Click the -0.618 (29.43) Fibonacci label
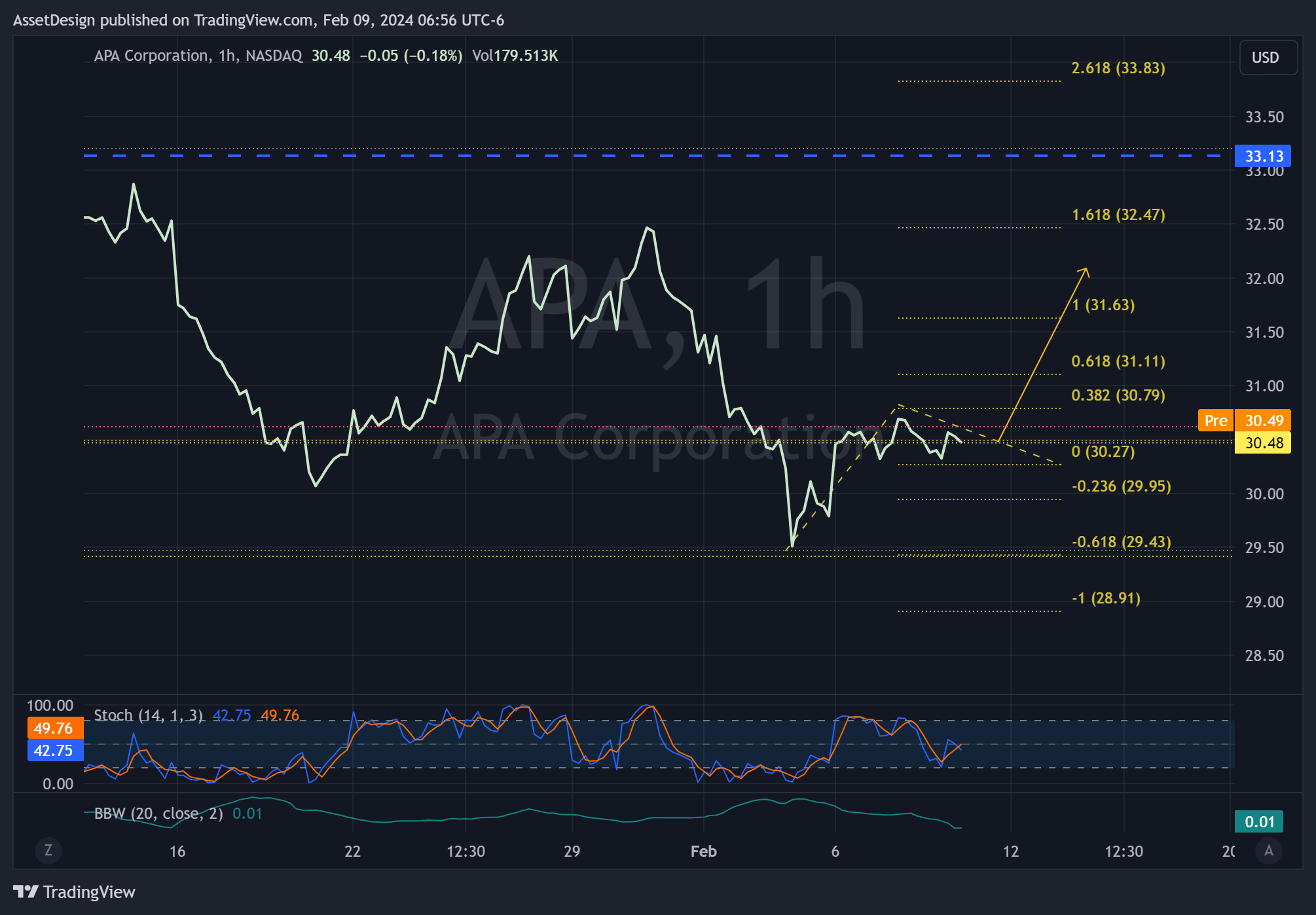The width and height of the screenshot is (1316, 915). coord(1122,542)
